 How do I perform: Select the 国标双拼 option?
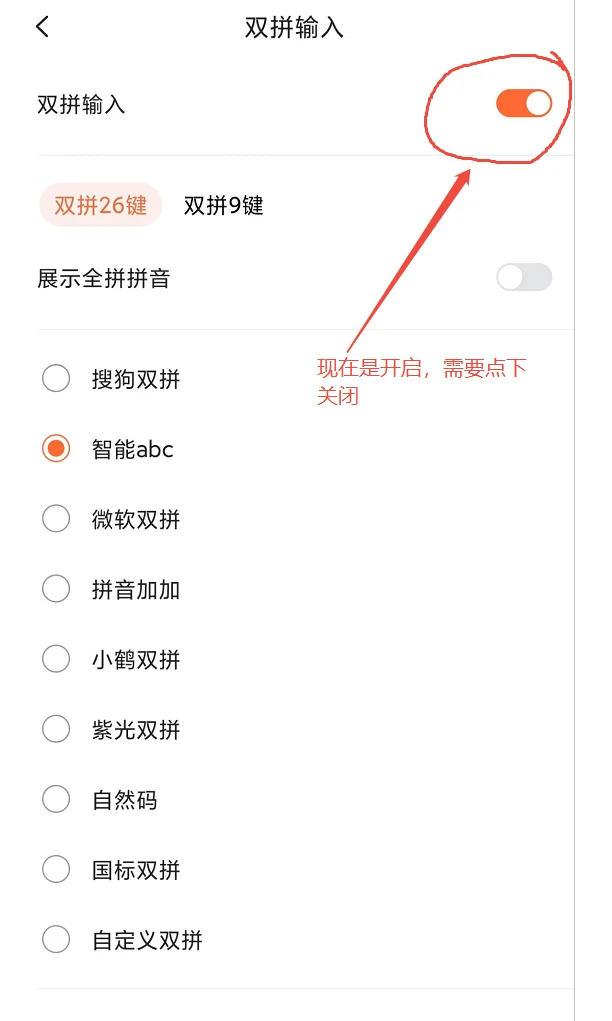click(56, 870)
